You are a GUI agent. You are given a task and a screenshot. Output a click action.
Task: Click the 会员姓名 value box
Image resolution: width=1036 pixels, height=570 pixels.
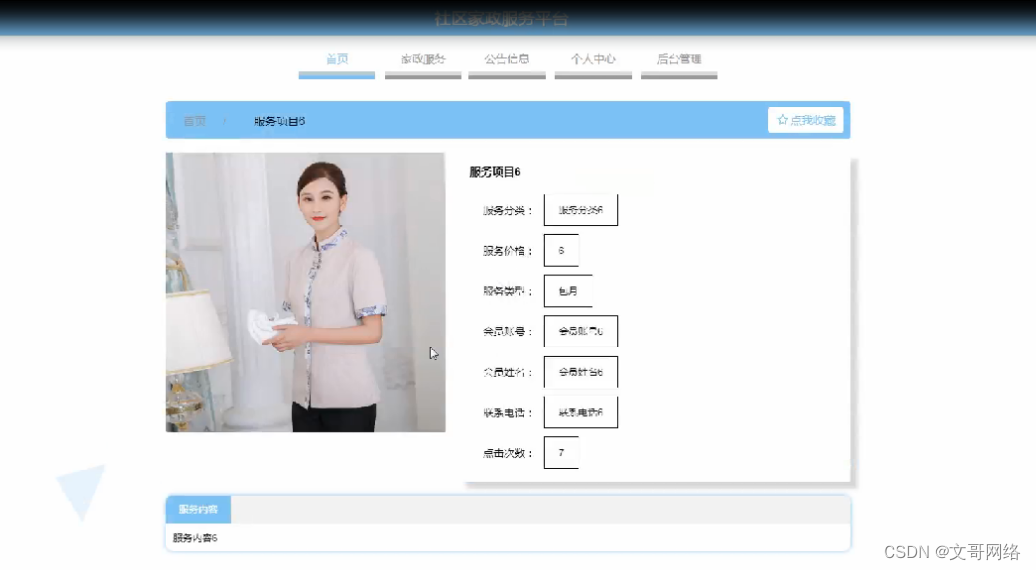pyautogui.click(x=581, y=372)
